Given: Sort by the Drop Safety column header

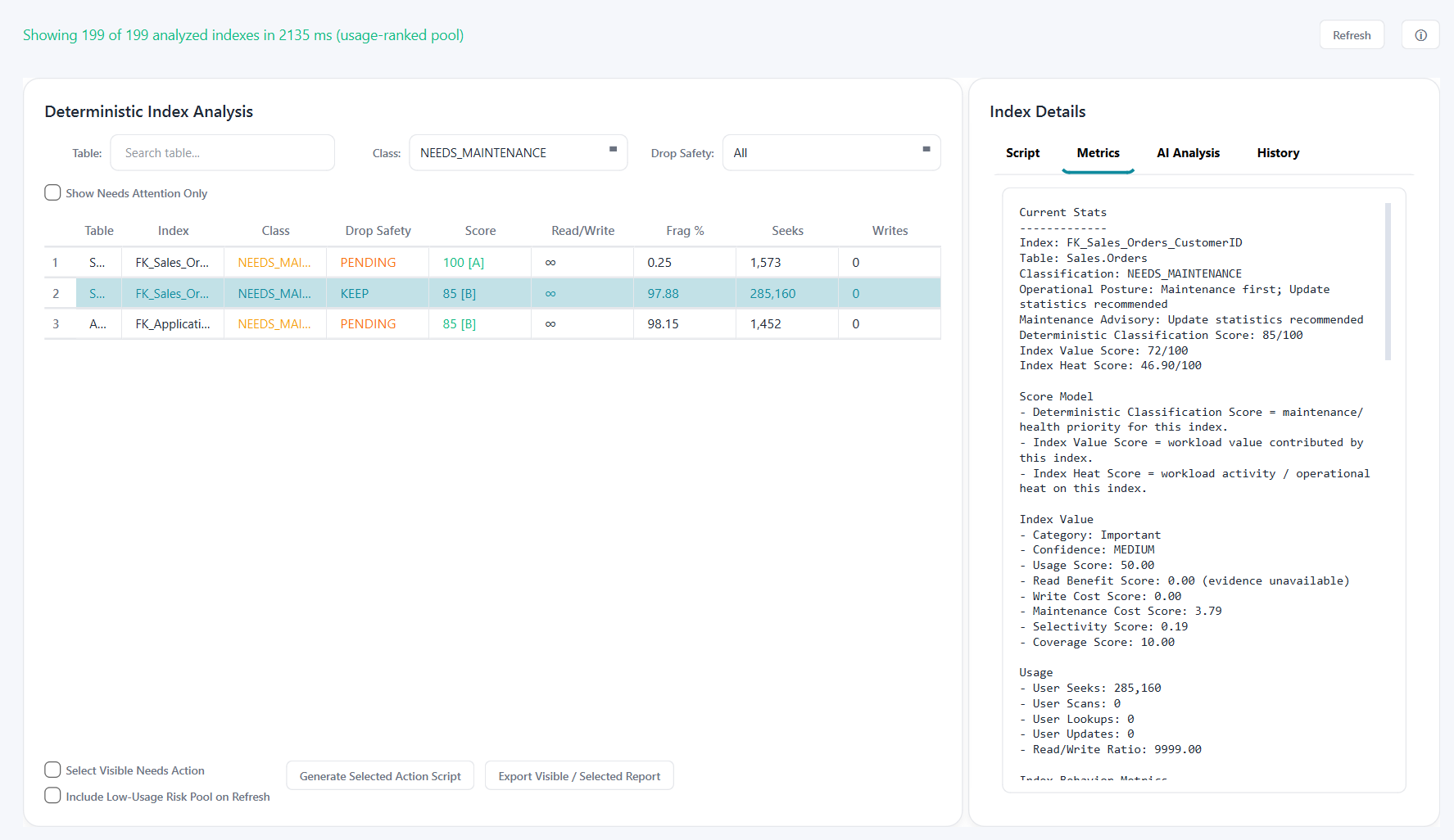Looking at the screenshot, I should point(378,231).
